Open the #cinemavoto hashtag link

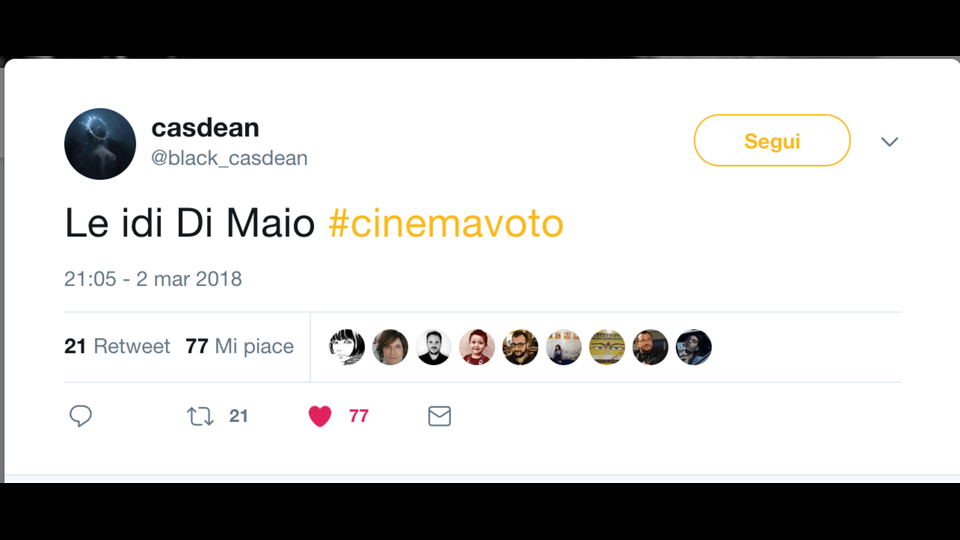[445, 224]
